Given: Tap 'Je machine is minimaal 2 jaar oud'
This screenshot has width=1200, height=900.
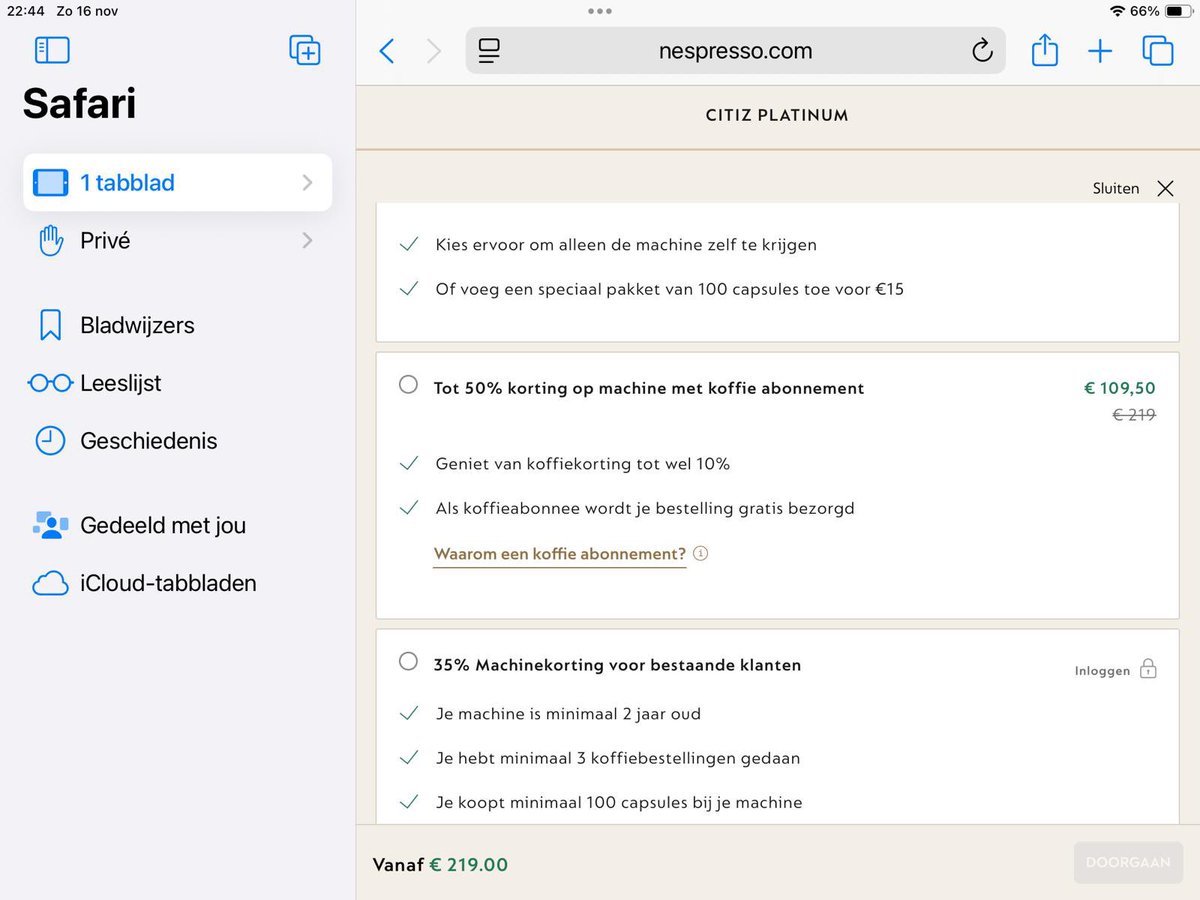Looking at the screenshot, I should coord(568,714).
